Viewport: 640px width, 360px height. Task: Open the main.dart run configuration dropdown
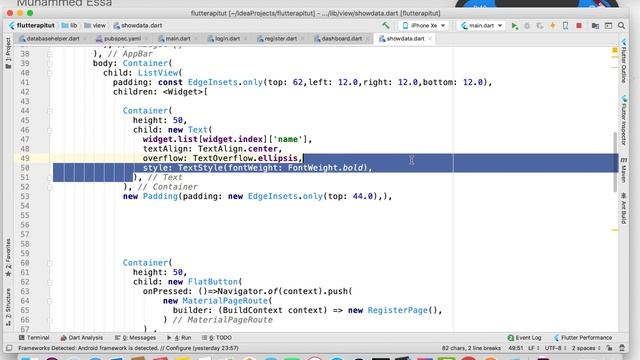coord(481,25)
